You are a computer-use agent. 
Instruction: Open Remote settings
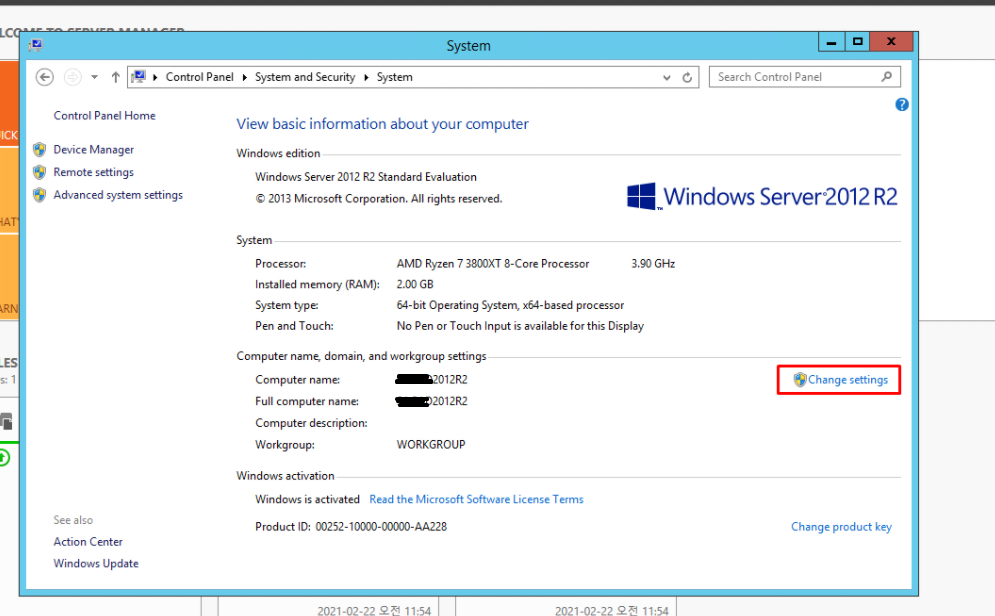coord(93,173)
